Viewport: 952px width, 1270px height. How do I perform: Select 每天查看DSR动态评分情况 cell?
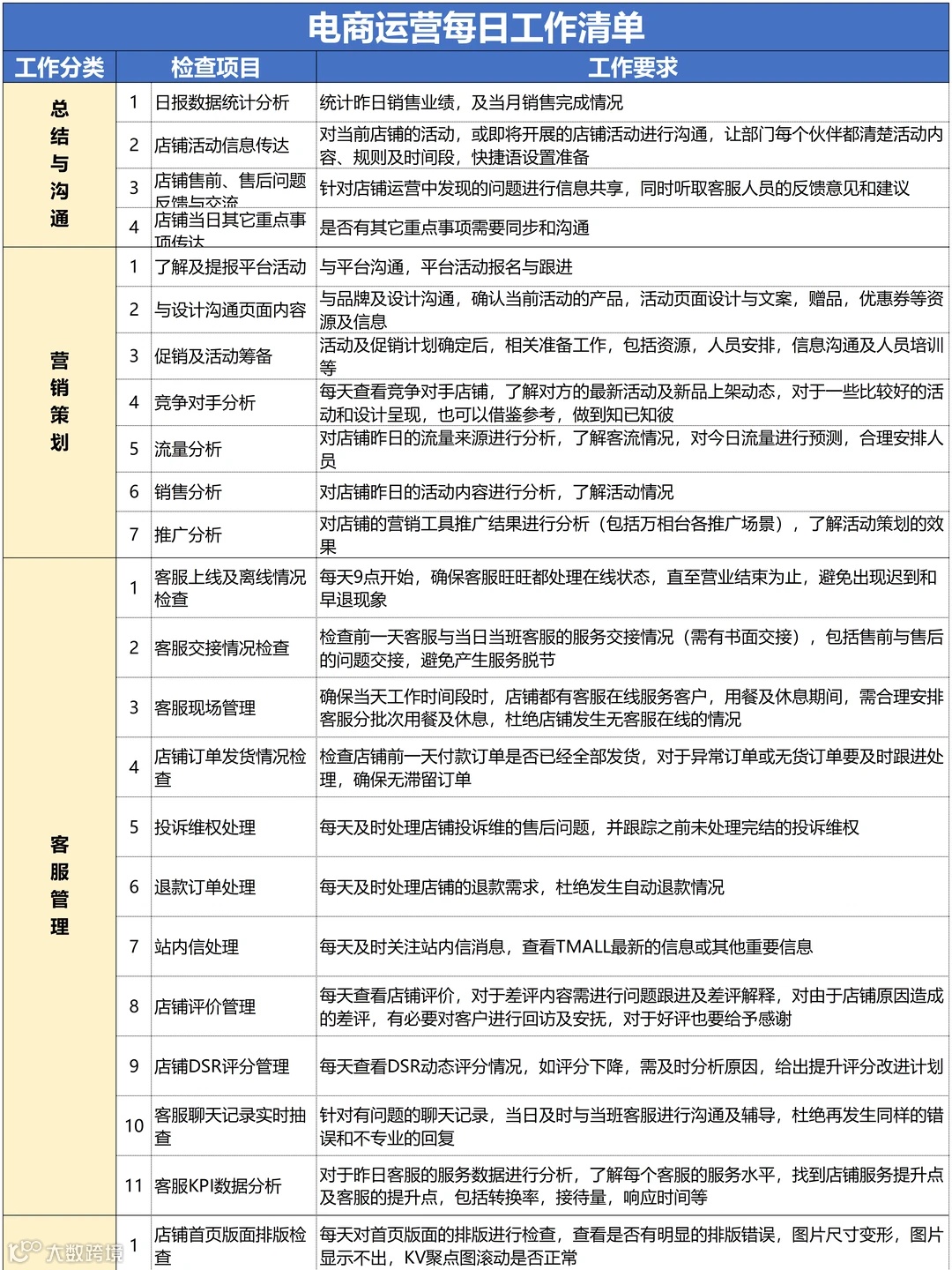[x=633, y=1066]
